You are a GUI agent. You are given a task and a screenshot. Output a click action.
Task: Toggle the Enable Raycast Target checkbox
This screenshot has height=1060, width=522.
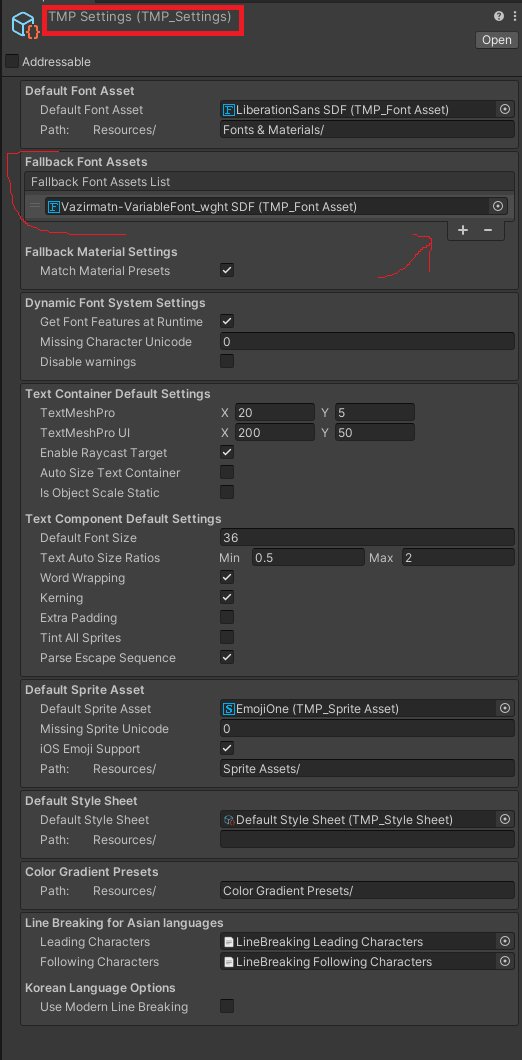click(x=227, y=452)
